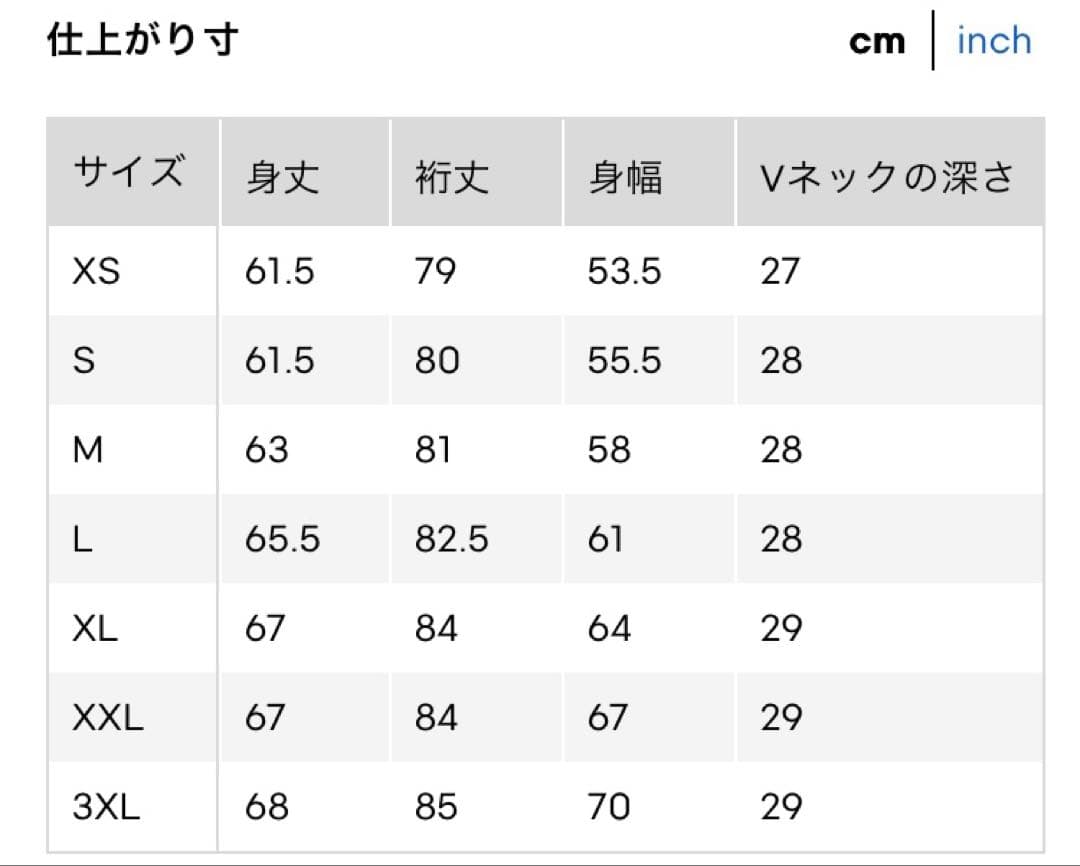This screenshot has width=1080, height=866.
Task: Select the S size row label
Action: [84, 360]
